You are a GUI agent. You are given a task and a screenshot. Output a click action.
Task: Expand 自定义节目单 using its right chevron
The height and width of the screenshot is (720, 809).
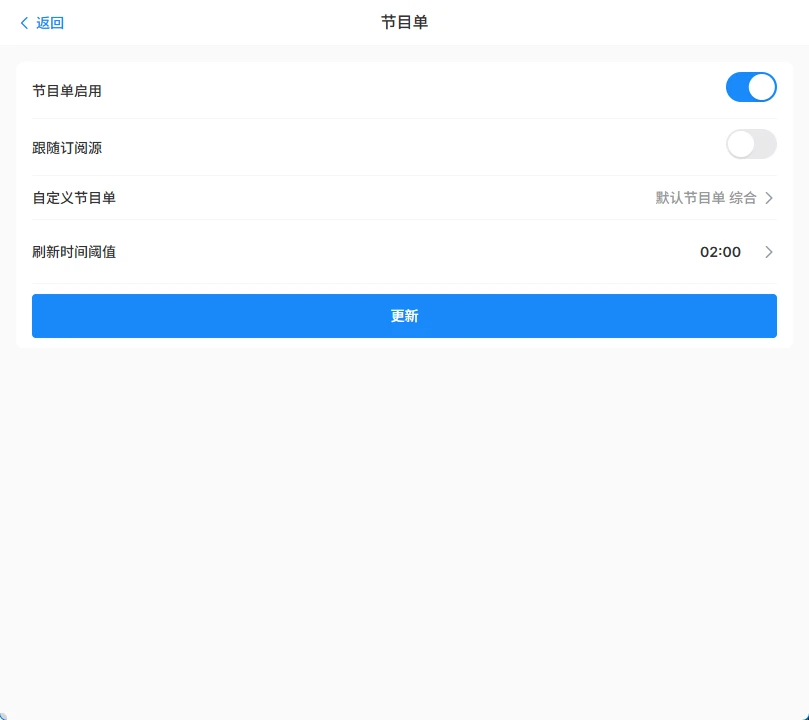coord(769,198)
